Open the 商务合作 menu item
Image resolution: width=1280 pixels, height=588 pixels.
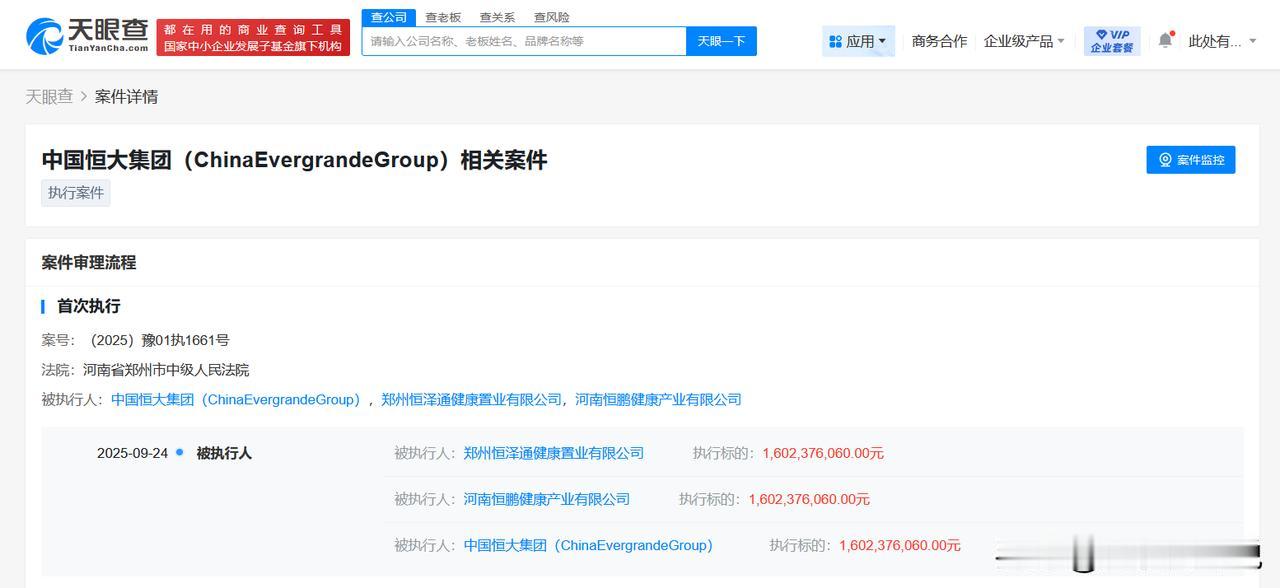point(939,41)
